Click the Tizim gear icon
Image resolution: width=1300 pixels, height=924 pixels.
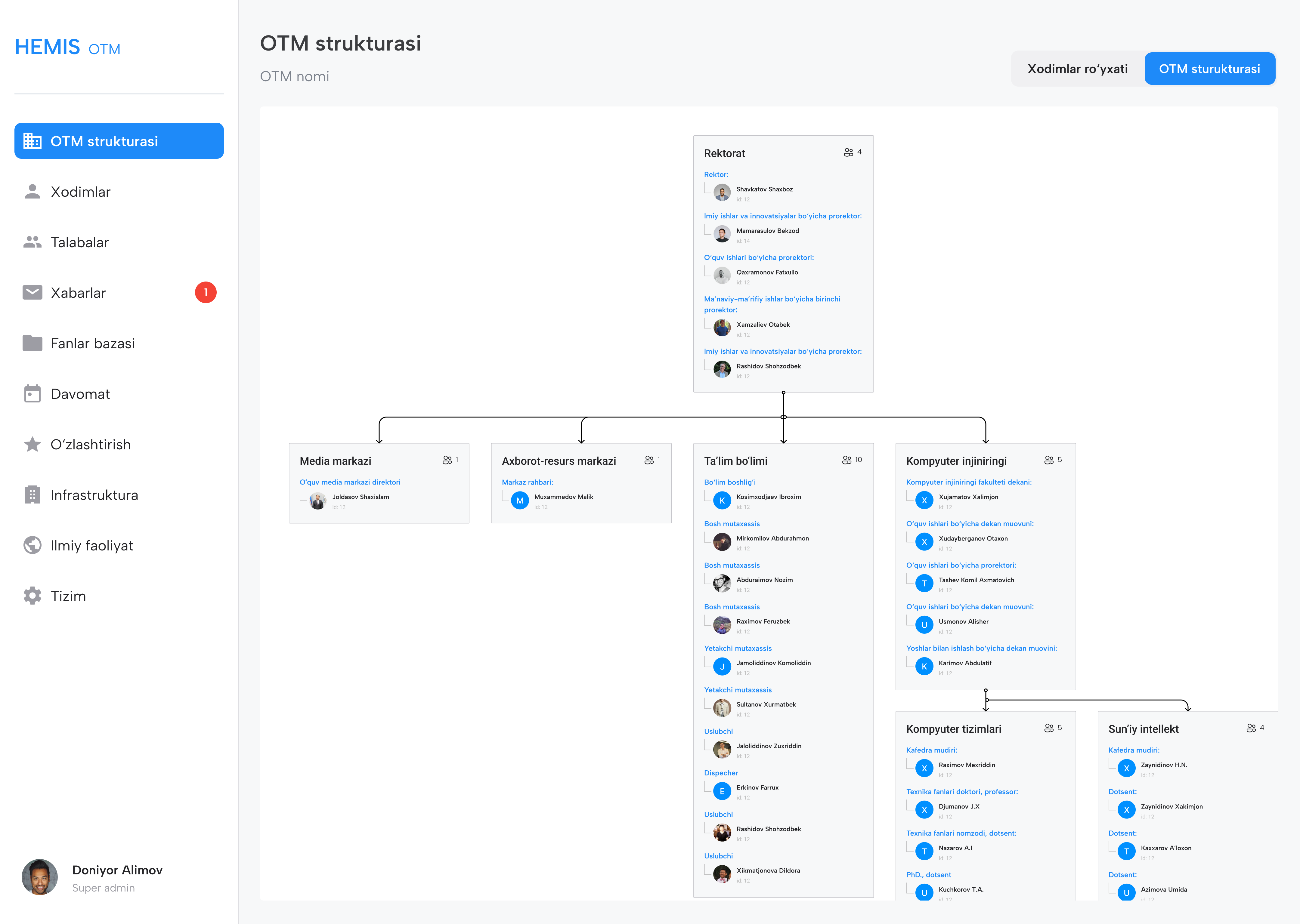click(32, 596)
